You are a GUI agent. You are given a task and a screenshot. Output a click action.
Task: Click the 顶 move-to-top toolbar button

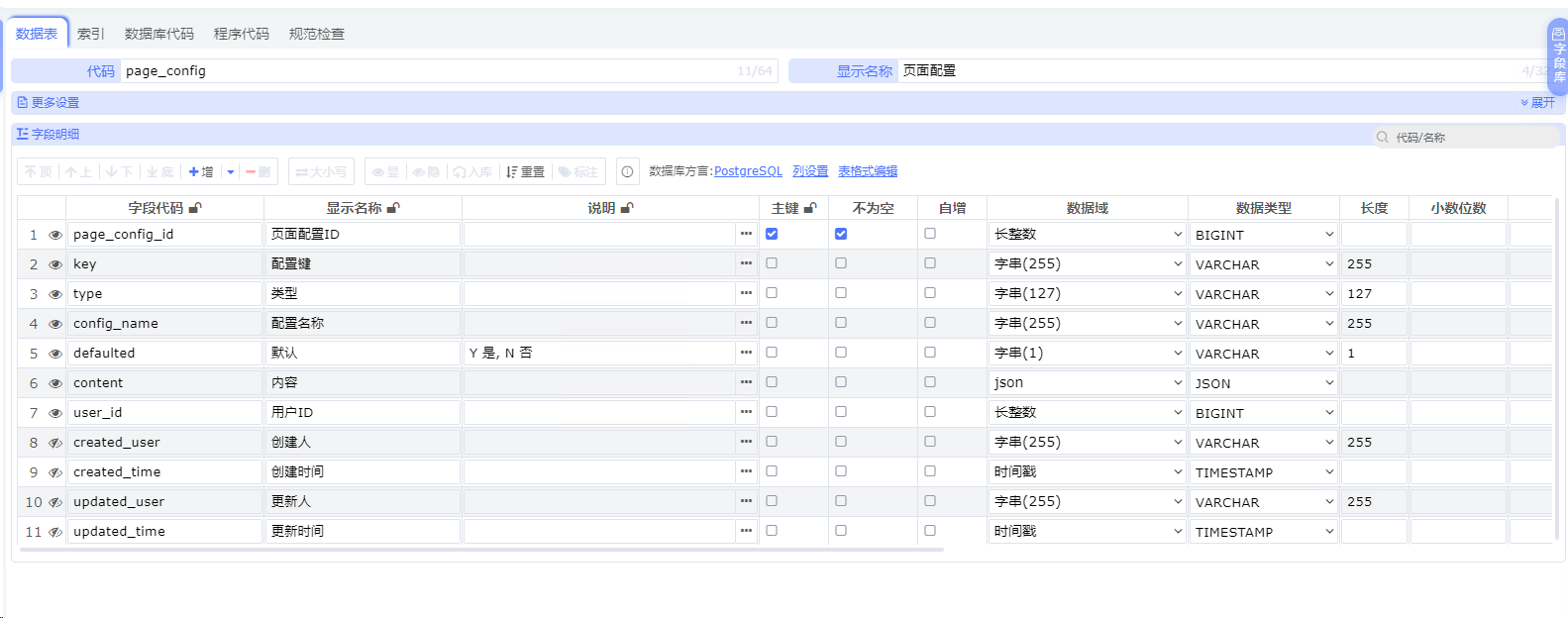39,171
